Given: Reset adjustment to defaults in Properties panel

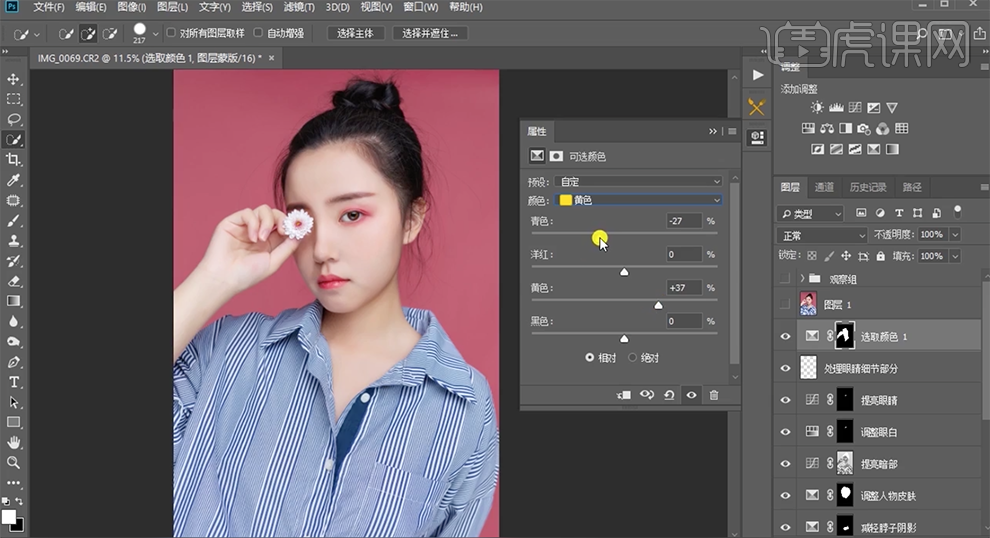Looking at the screenshot, I should point(669,395).
